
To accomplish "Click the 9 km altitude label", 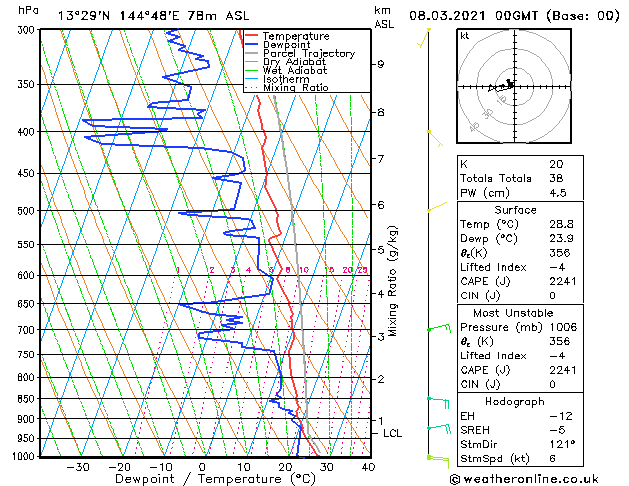I will click(380, 64).
